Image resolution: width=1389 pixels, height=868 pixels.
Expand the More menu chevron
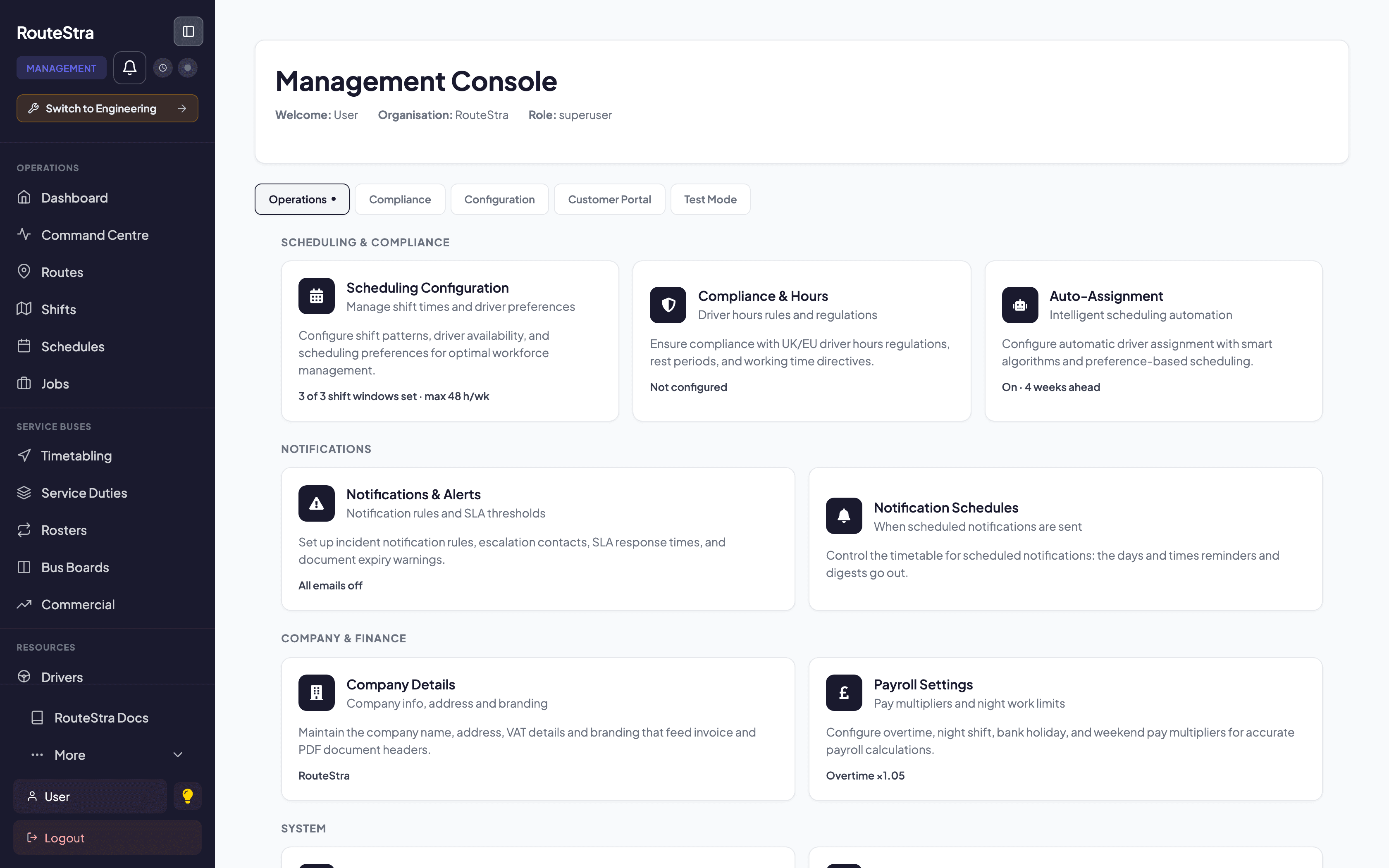(x=178, y=755)
